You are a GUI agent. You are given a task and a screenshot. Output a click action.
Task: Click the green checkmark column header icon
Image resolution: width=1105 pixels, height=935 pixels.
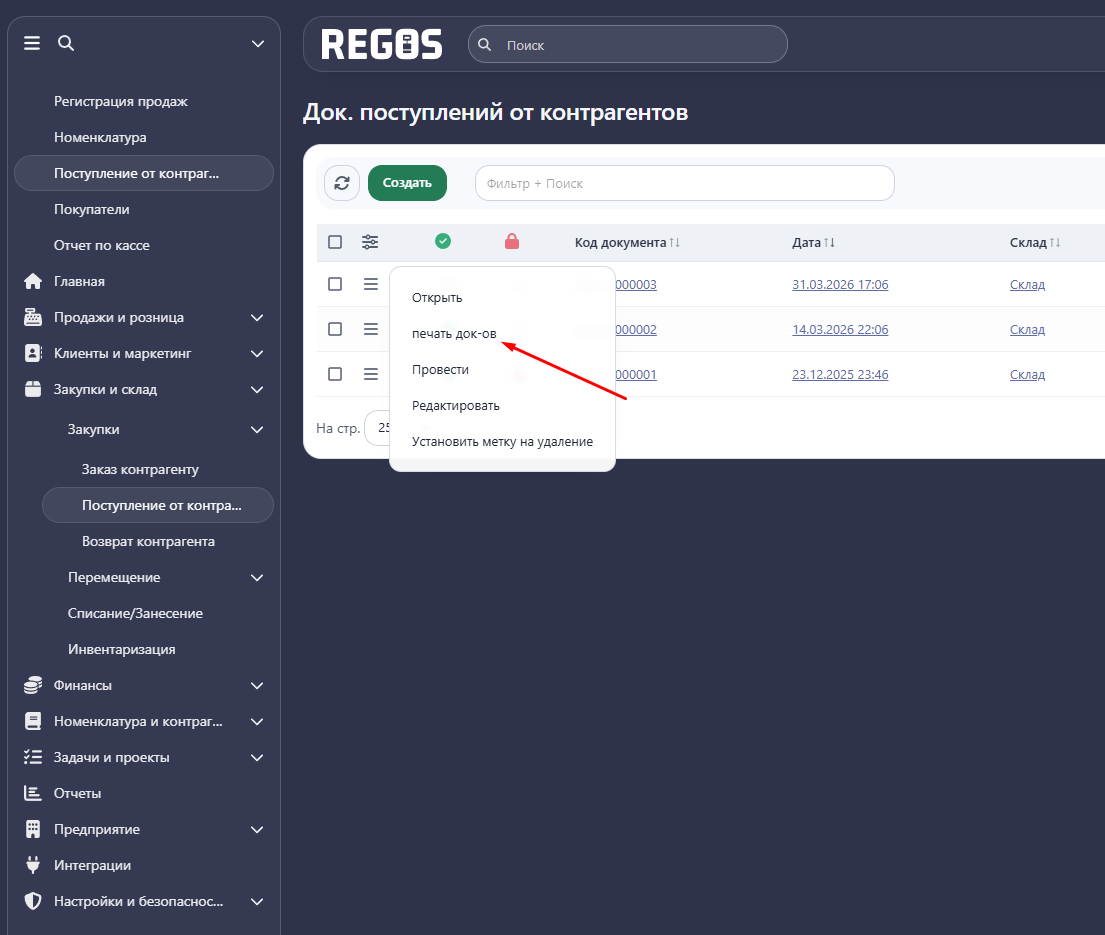443,241
